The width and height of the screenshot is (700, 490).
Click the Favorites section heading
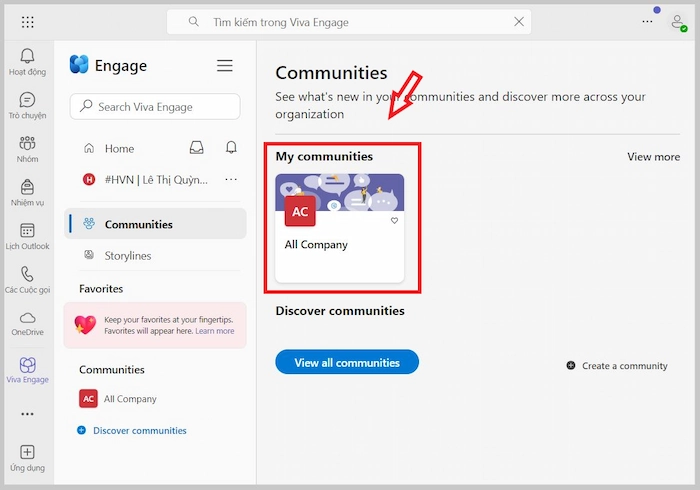point(101,289)
